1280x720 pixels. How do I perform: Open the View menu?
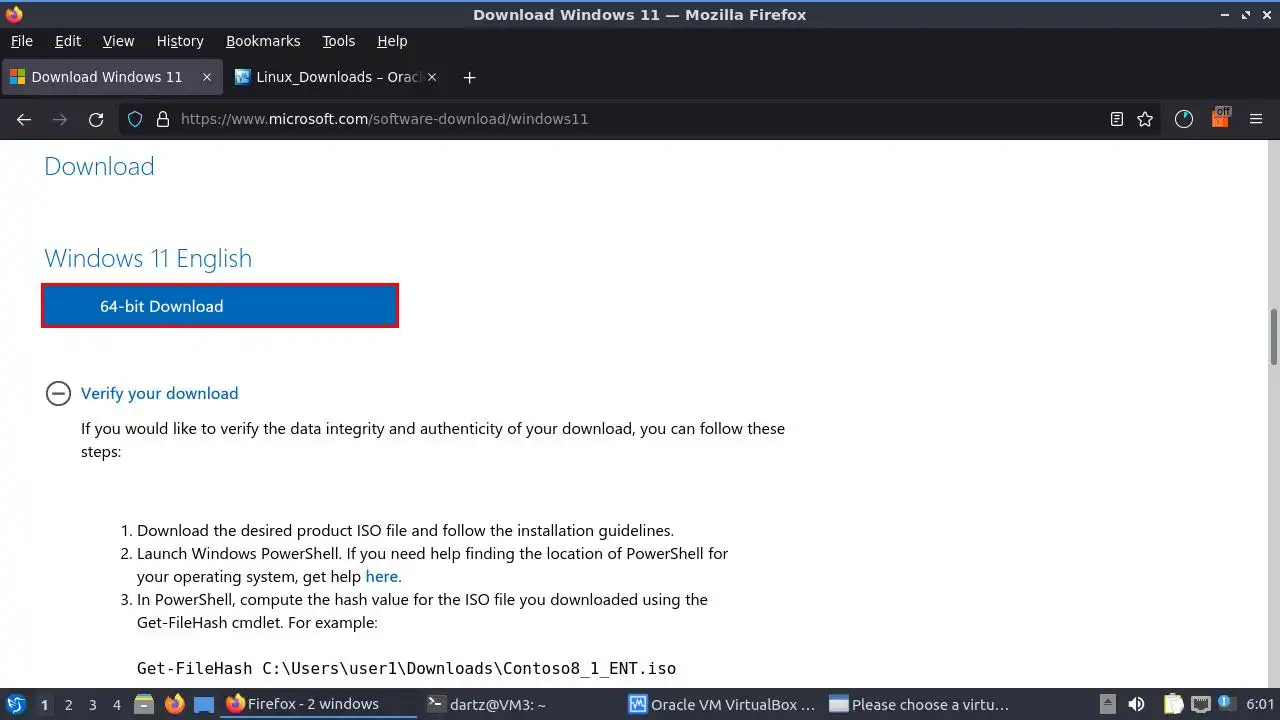tap(118, 41)
